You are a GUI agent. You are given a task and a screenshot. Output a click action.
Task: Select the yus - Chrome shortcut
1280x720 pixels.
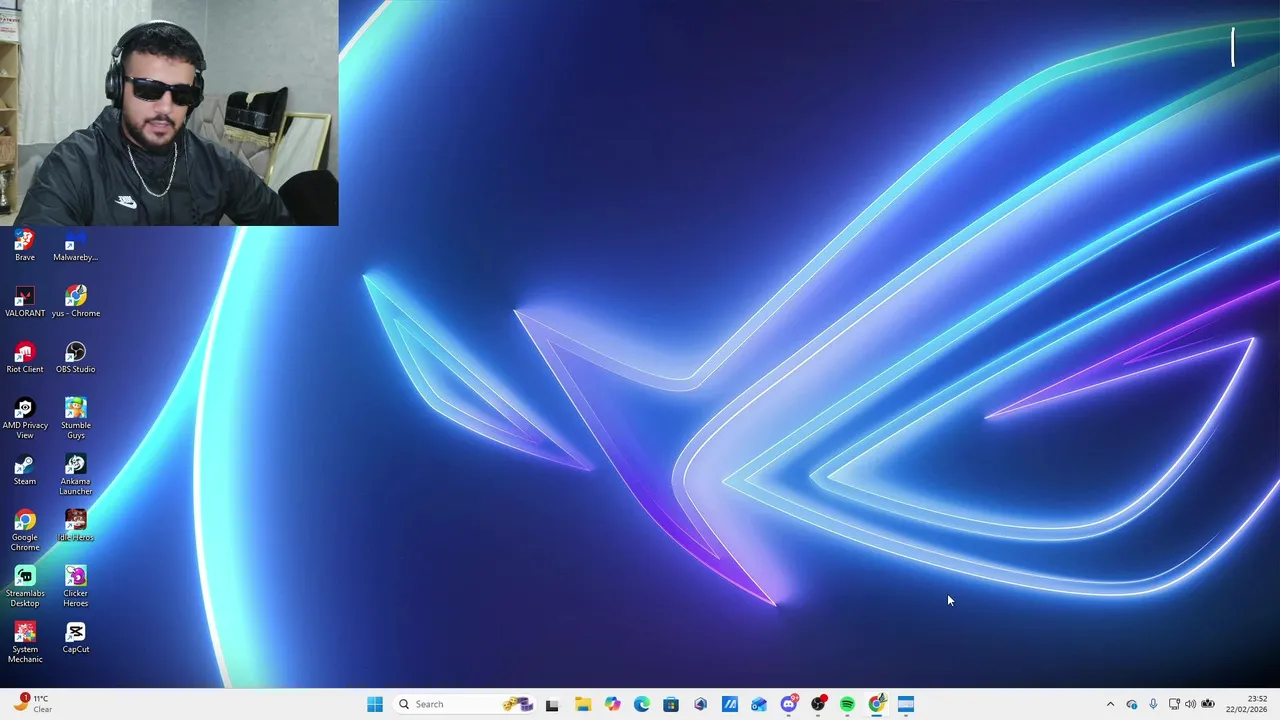(75, 302)
